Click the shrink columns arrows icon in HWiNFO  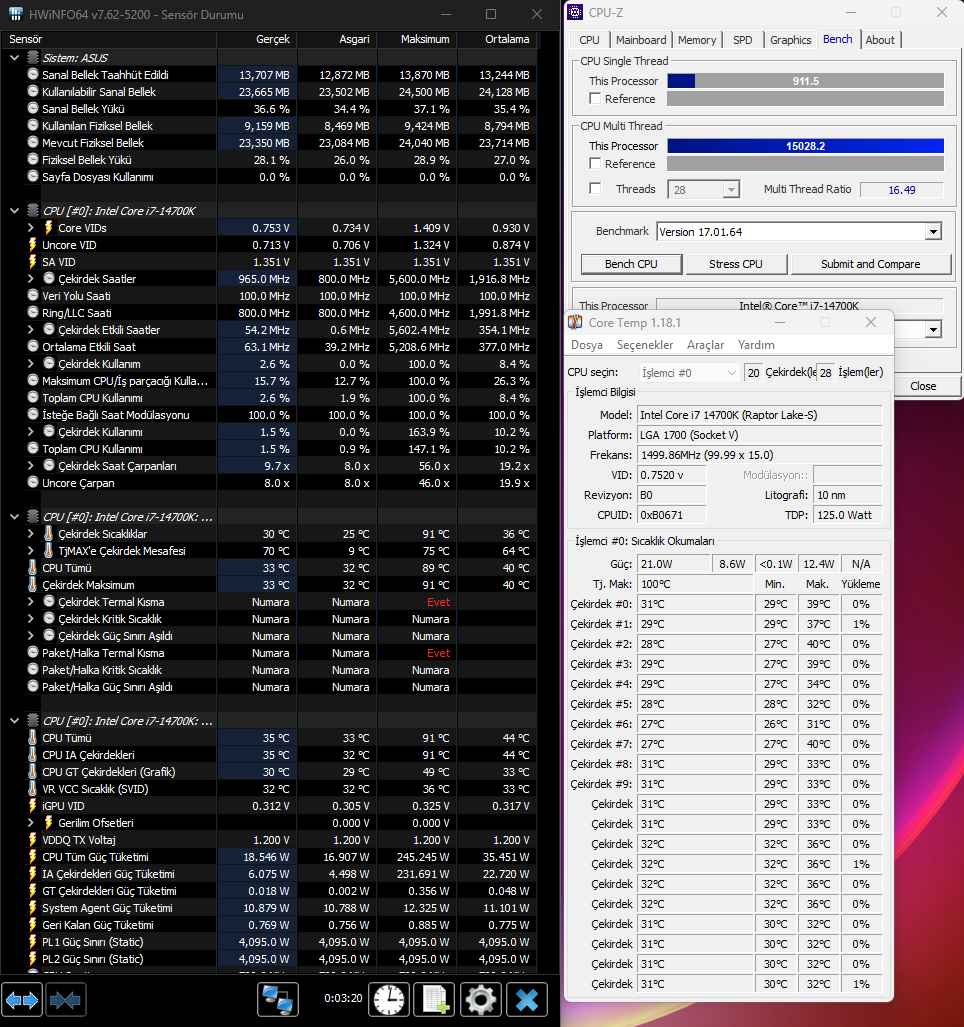(64, 1000)
